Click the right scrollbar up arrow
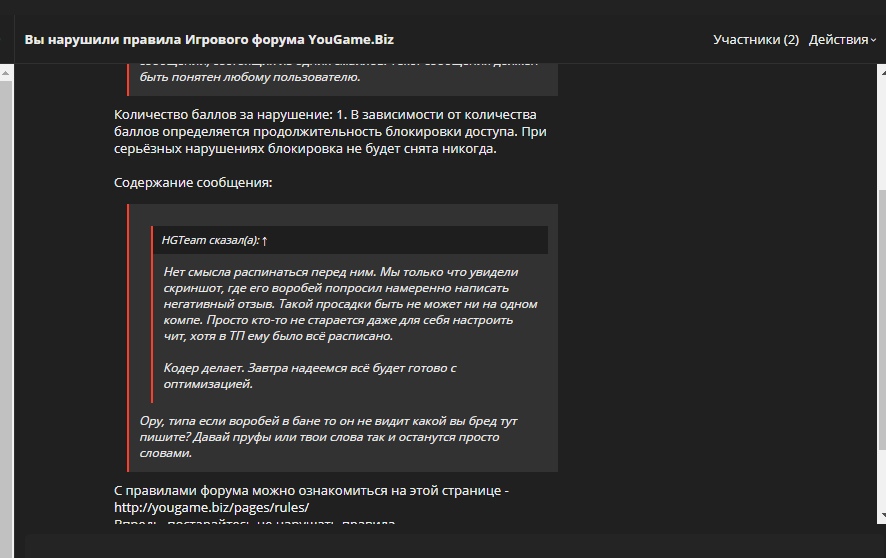This screenshot has height=558, width=886. click(x=882, y=71)
